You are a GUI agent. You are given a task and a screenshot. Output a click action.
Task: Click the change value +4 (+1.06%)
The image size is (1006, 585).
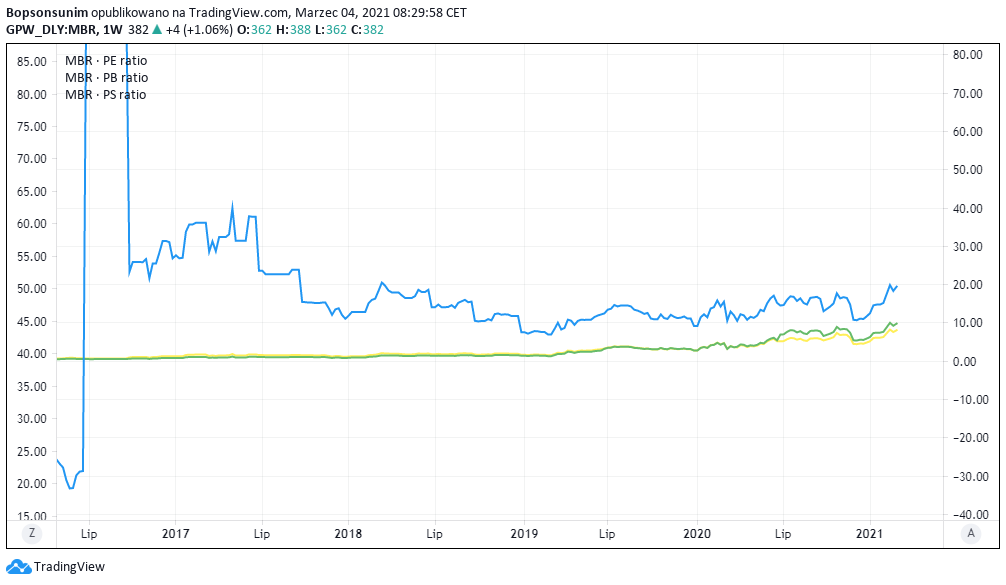click(x=199, y=30)
